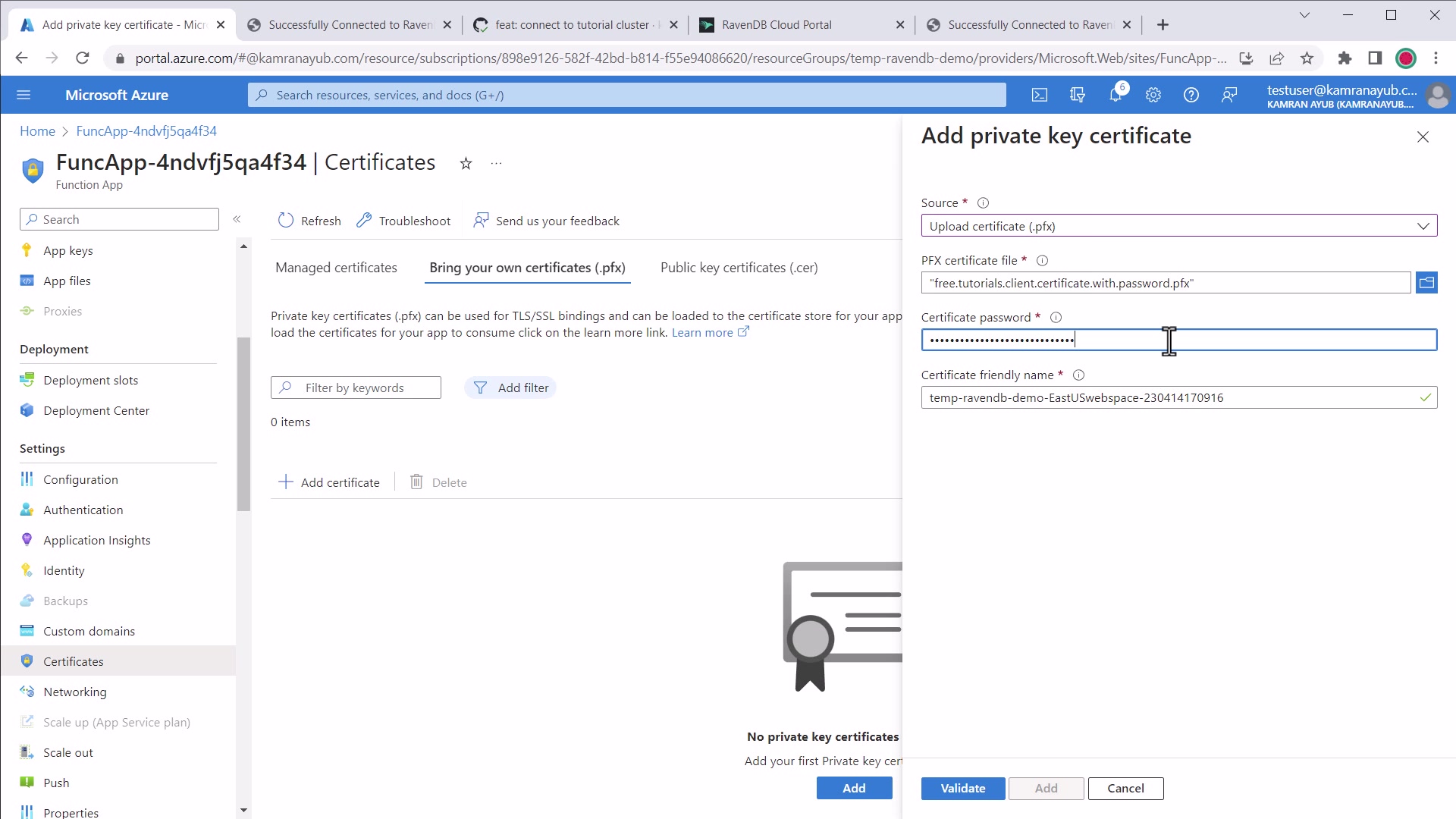Open App keys in the left menu
The width and height of the screenshot is (1456, 819).
(67, 250)
